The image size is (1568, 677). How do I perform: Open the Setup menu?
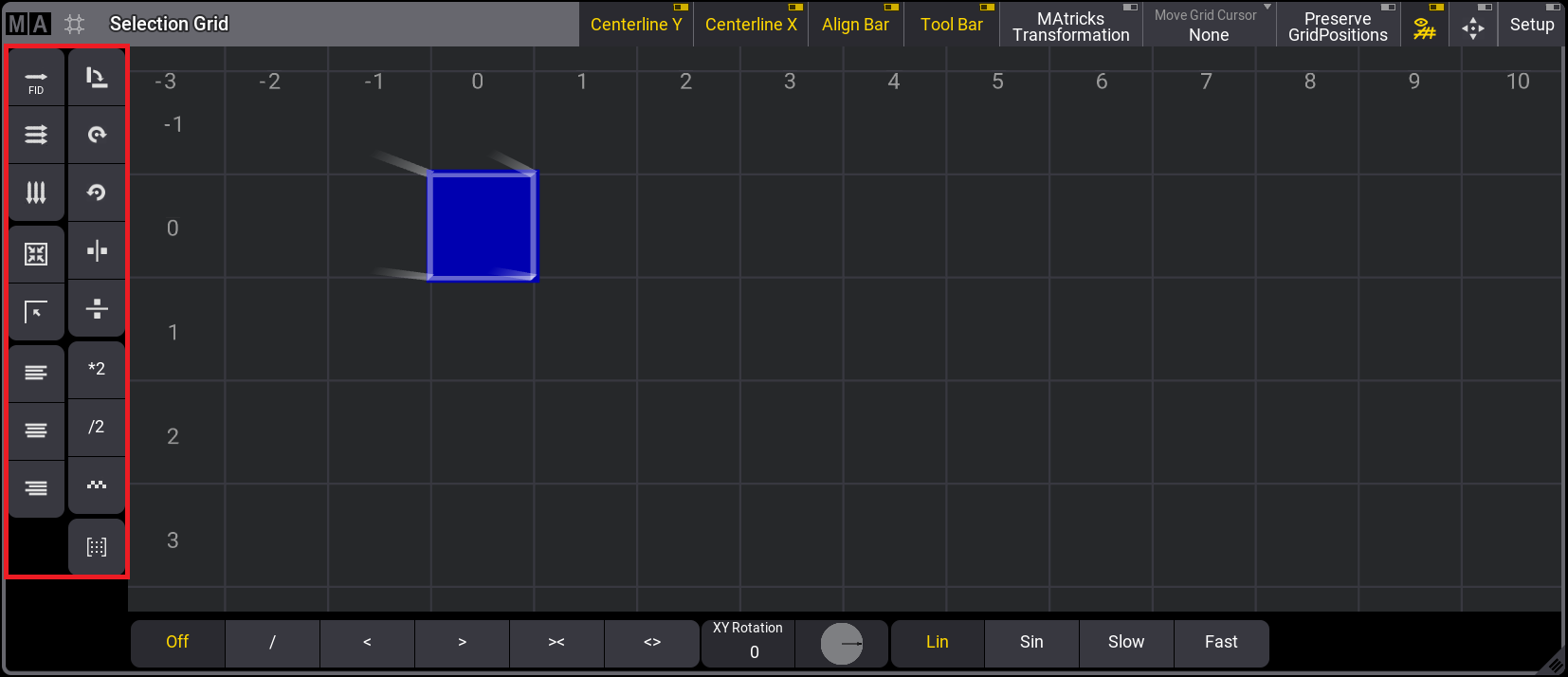click(x=1531, y=25)
